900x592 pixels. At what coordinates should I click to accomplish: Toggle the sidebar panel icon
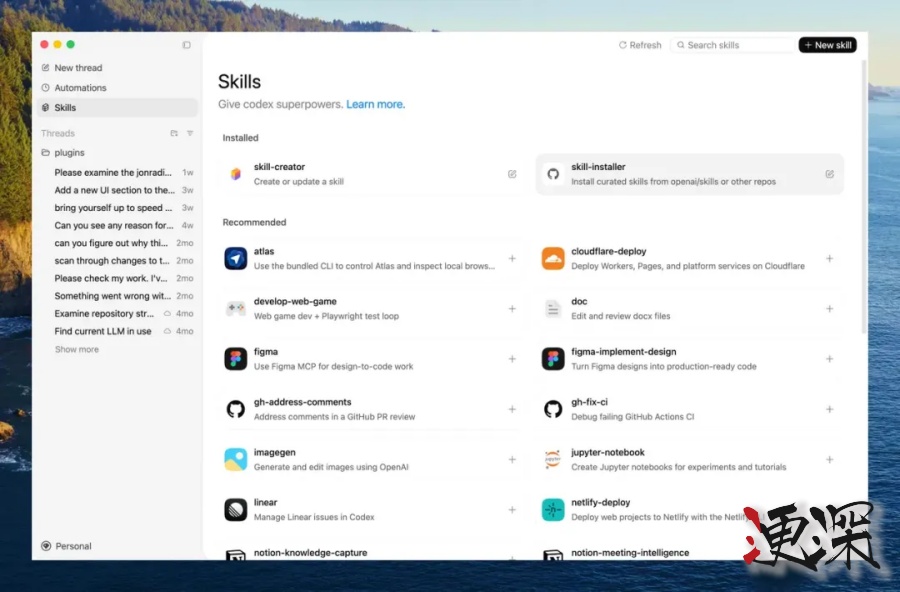[x=186, y=45]
